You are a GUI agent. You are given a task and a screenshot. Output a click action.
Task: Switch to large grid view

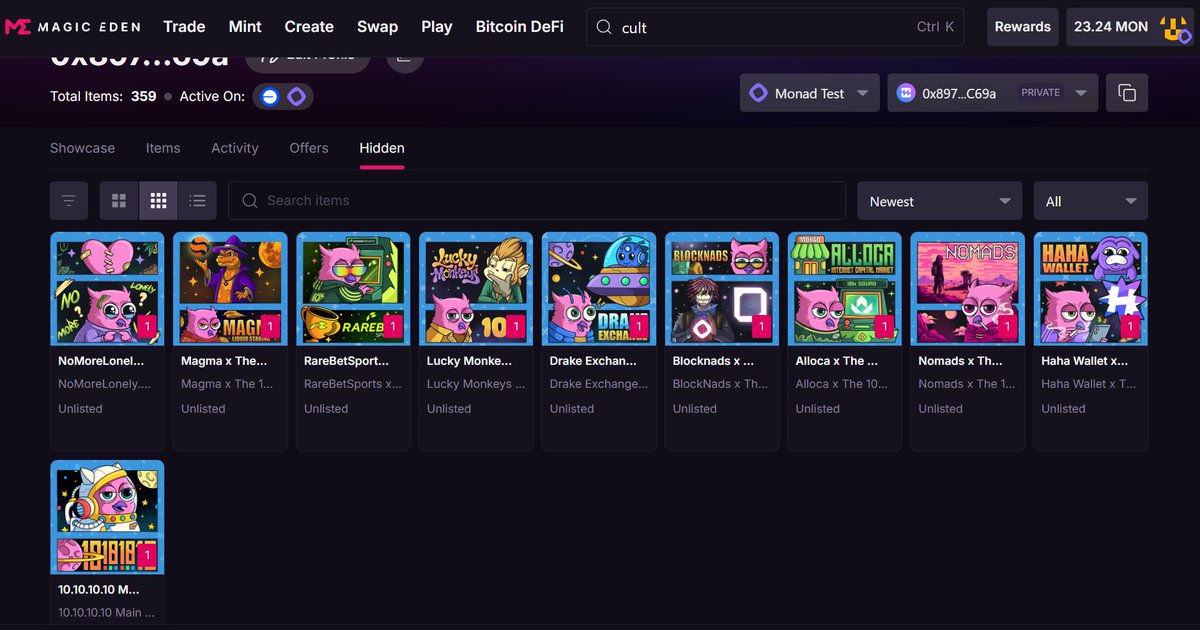point(119,201)
